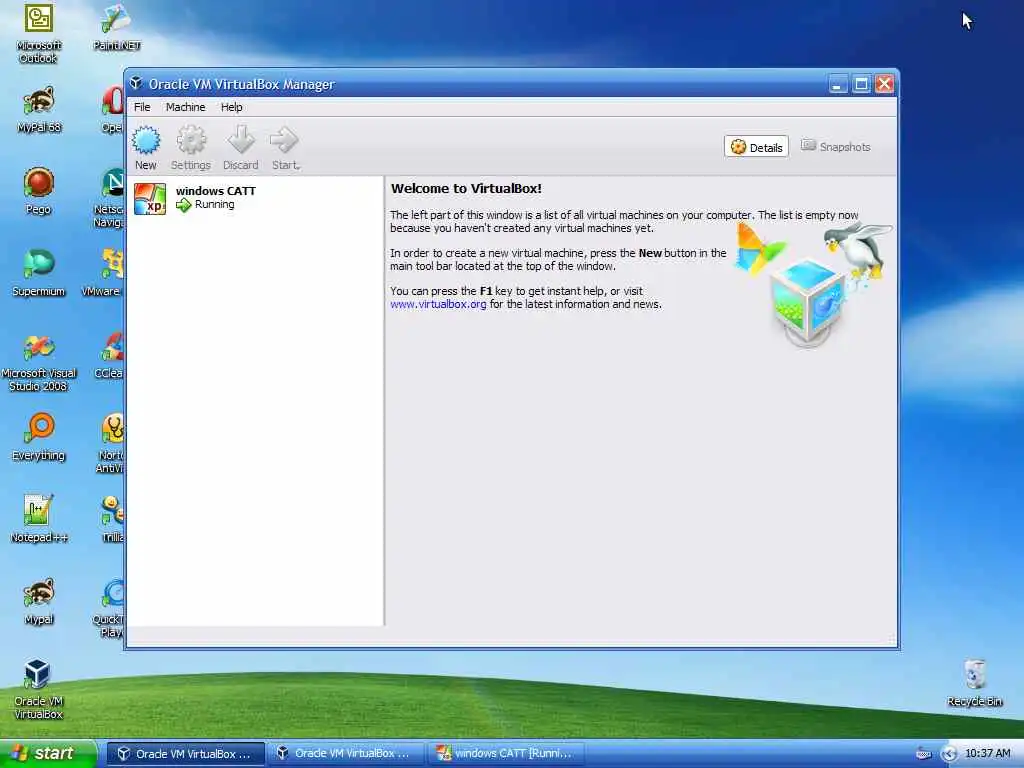The height and width of the screenshot is (768, 1024).
Task: Click the Supermium desktop icon
Action: tap(39, 264)
